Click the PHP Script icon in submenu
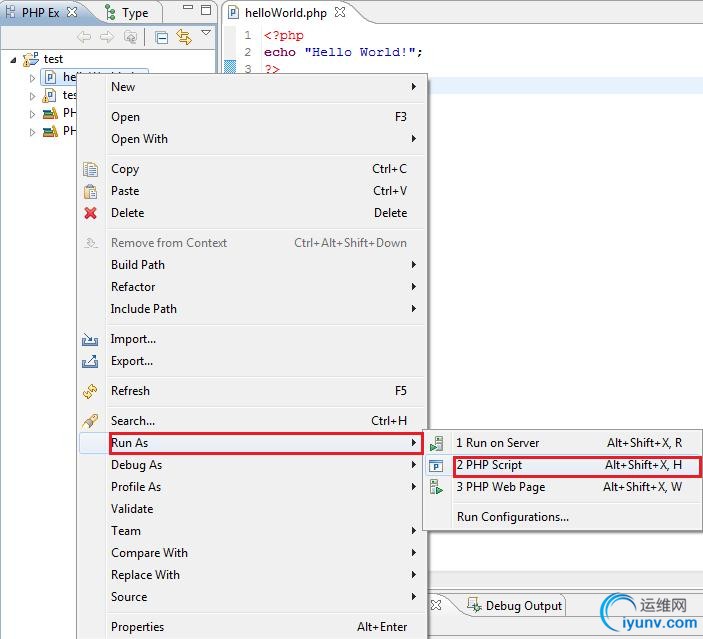This screenshot has height=639, width=703. click(x=436, y=466)
